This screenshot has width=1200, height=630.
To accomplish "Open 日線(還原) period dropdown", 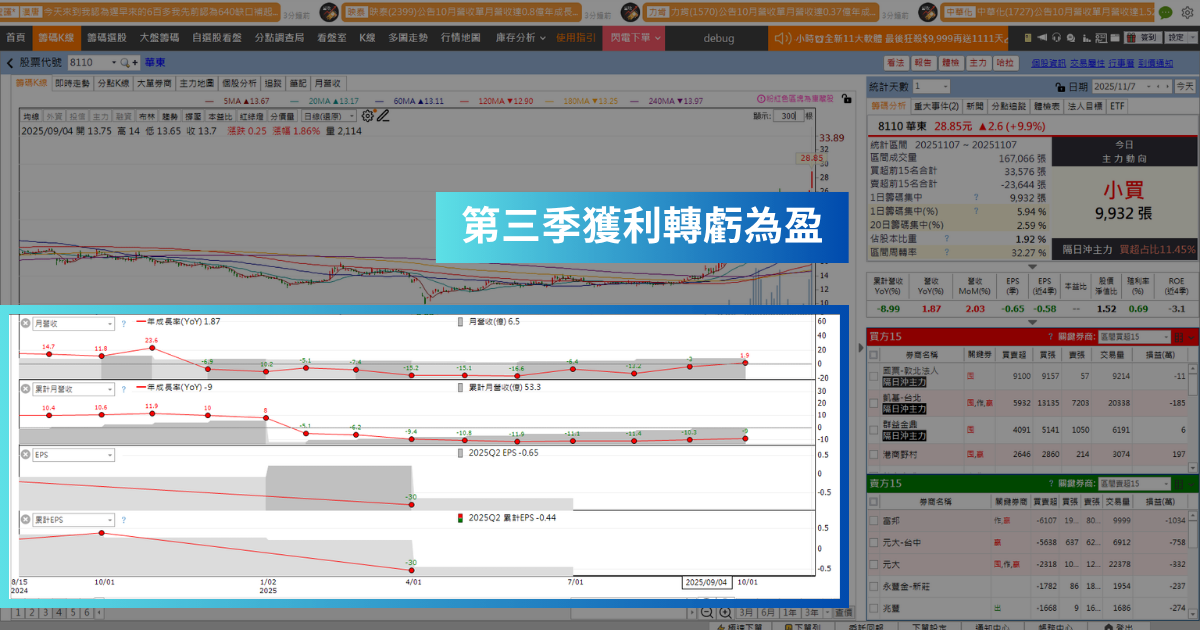I will [x=330, y=116].
